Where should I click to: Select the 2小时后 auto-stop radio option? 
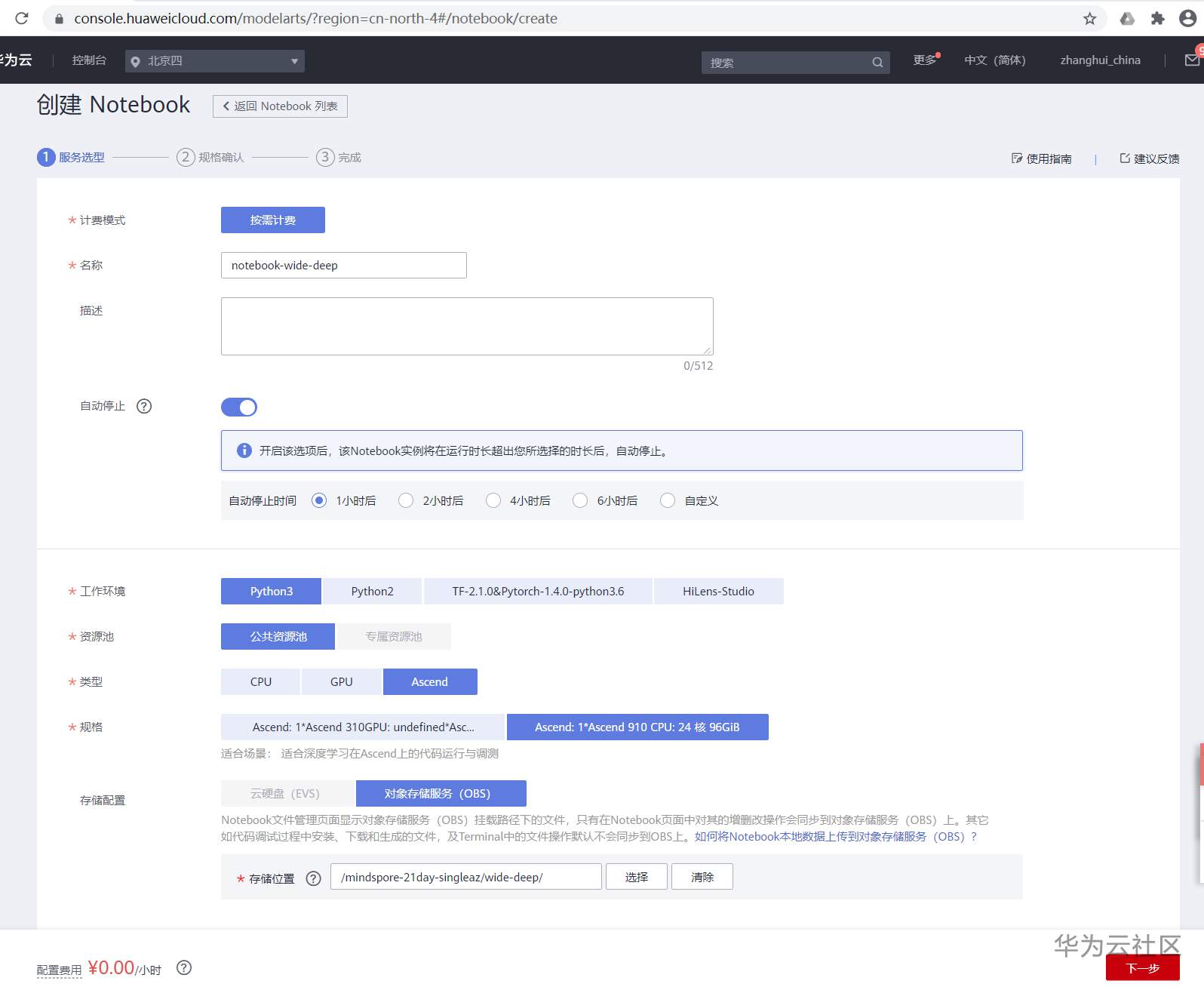pos(406,500)
